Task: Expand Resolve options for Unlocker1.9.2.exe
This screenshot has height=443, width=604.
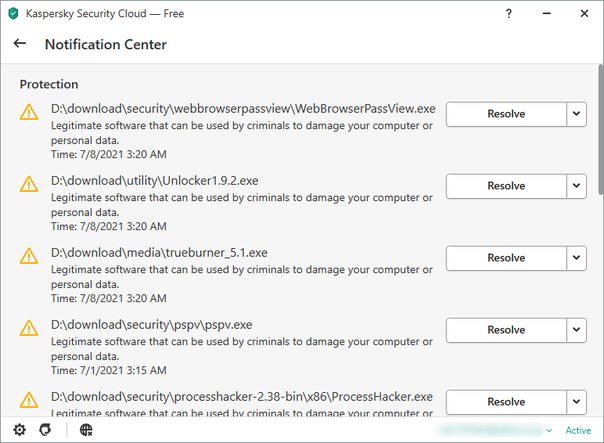Action: coord(577,186)
